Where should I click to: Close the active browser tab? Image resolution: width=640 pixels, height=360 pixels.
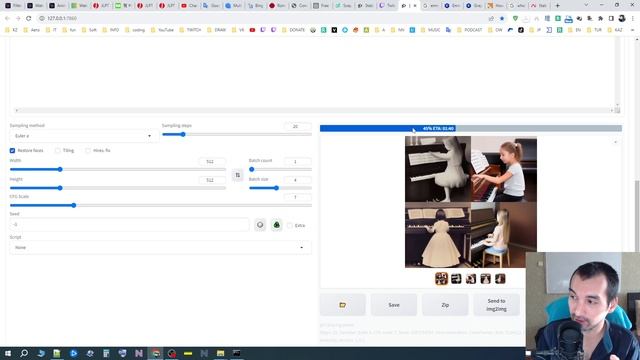coord(415,6)
